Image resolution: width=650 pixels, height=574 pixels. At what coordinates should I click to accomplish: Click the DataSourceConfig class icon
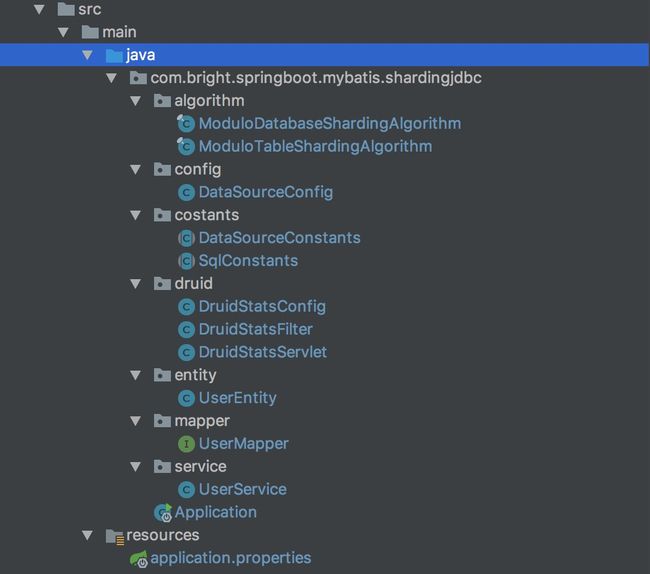186,192
